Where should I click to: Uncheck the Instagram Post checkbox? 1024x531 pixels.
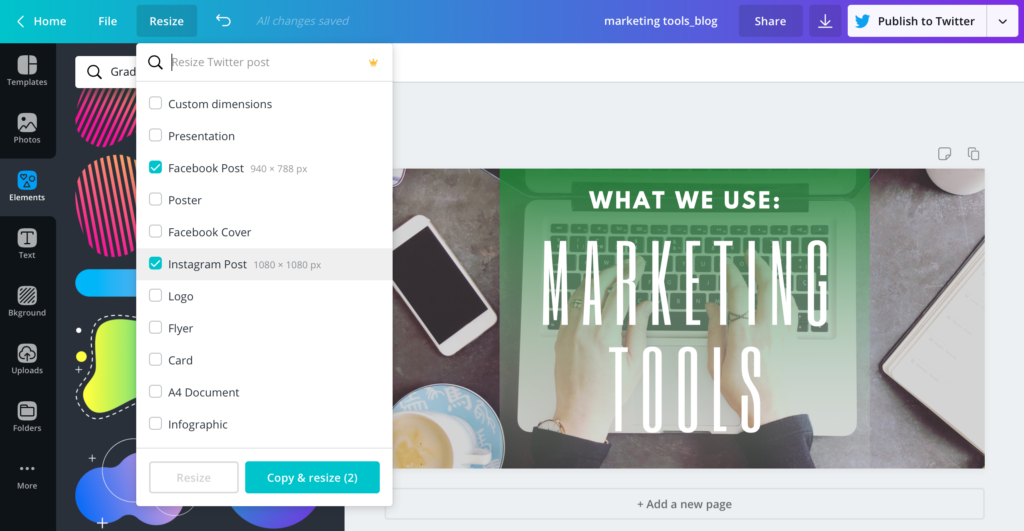(x=155, y=263)
